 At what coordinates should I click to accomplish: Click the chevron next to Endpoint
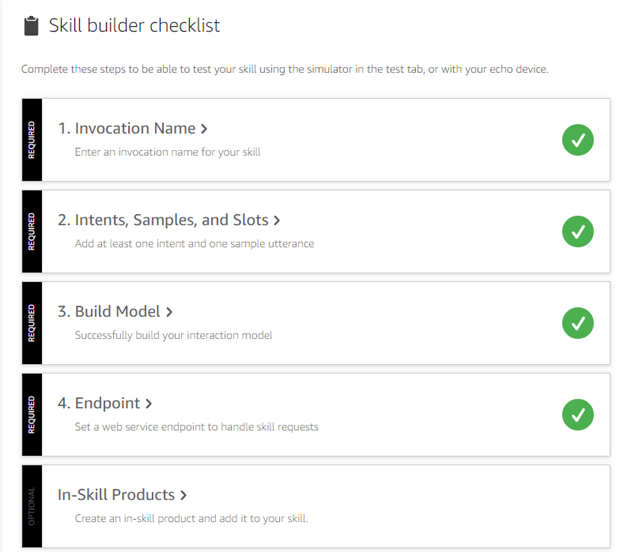(148, 403)
